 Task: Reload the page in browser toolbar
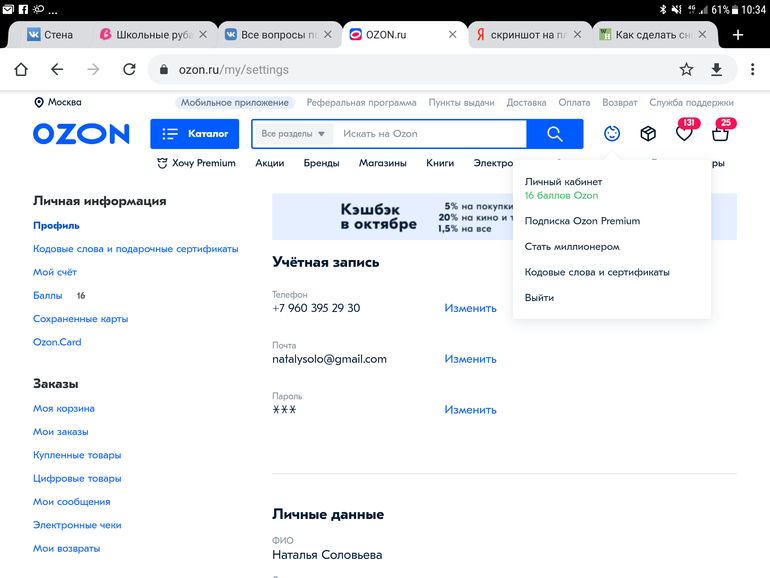coord(129,70)
